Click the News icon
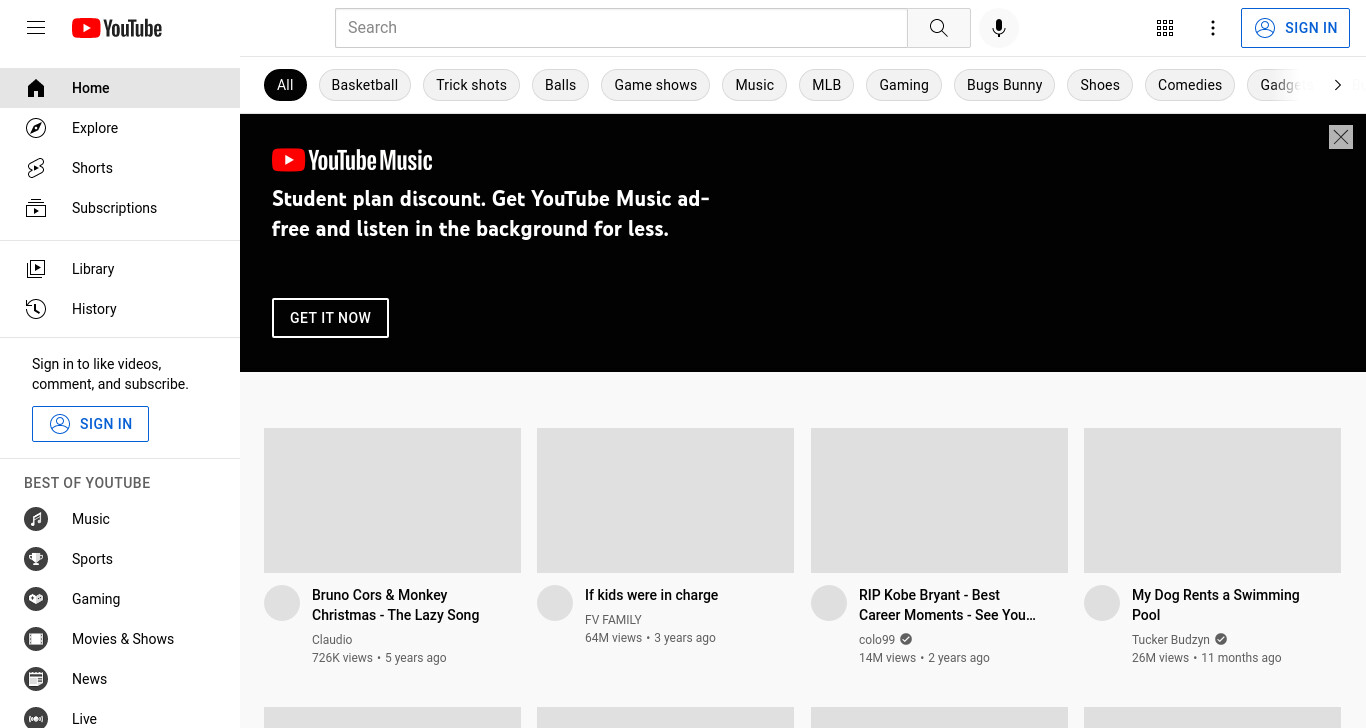The image size is (1366, 728). pyautogui.click(x=36, y=679)
